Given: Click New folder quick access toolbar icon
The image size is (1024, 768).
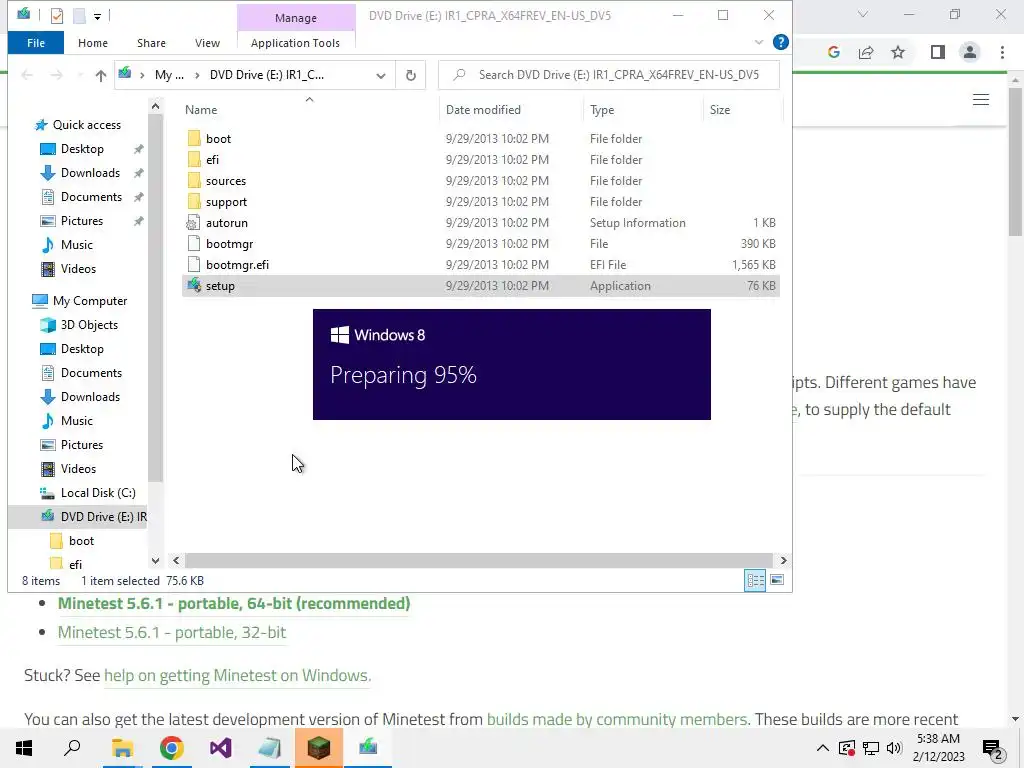Looking at the screenshot, I should [79, 15].
